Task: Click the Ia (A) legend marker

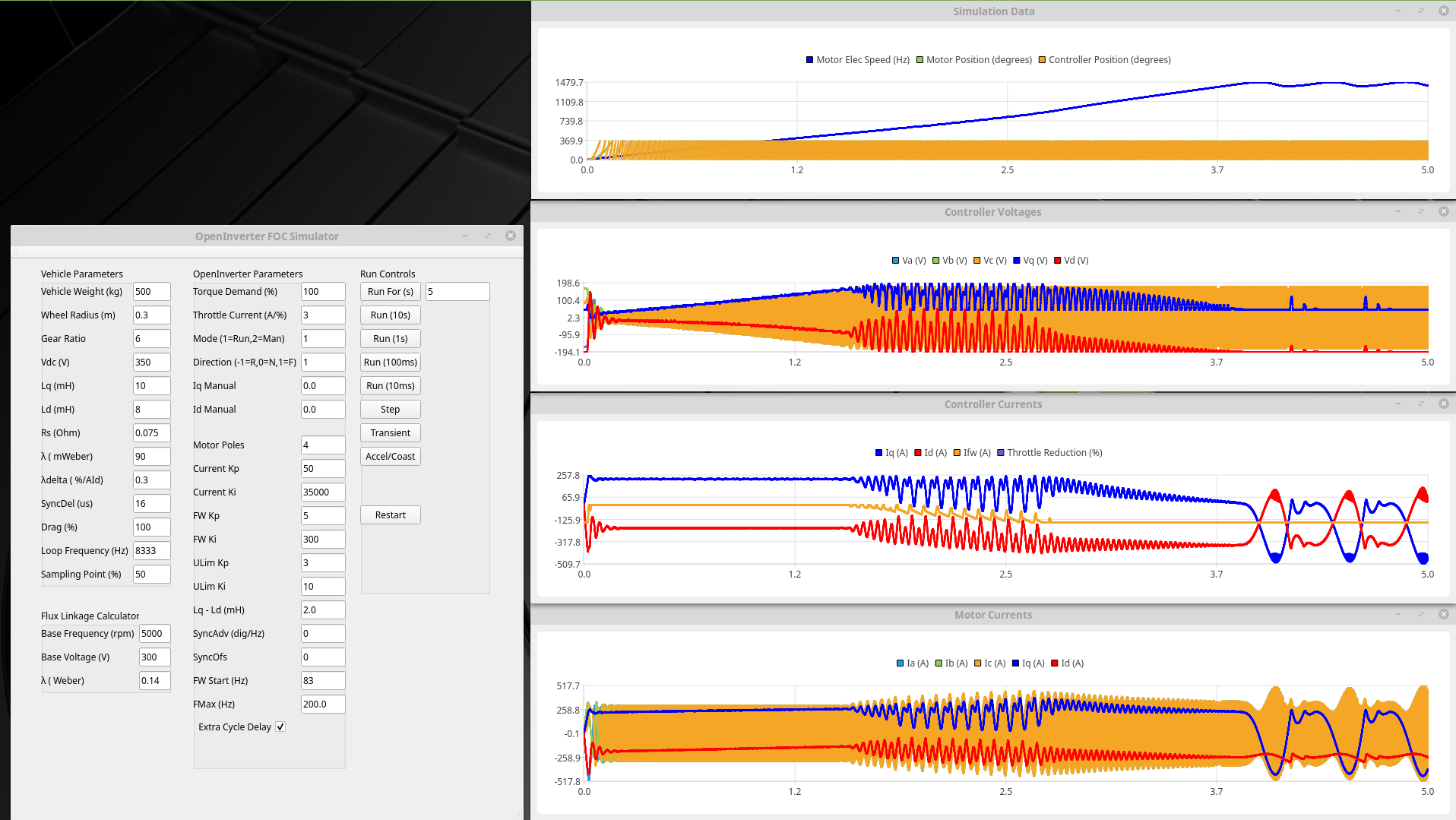Action: (901, 663)
